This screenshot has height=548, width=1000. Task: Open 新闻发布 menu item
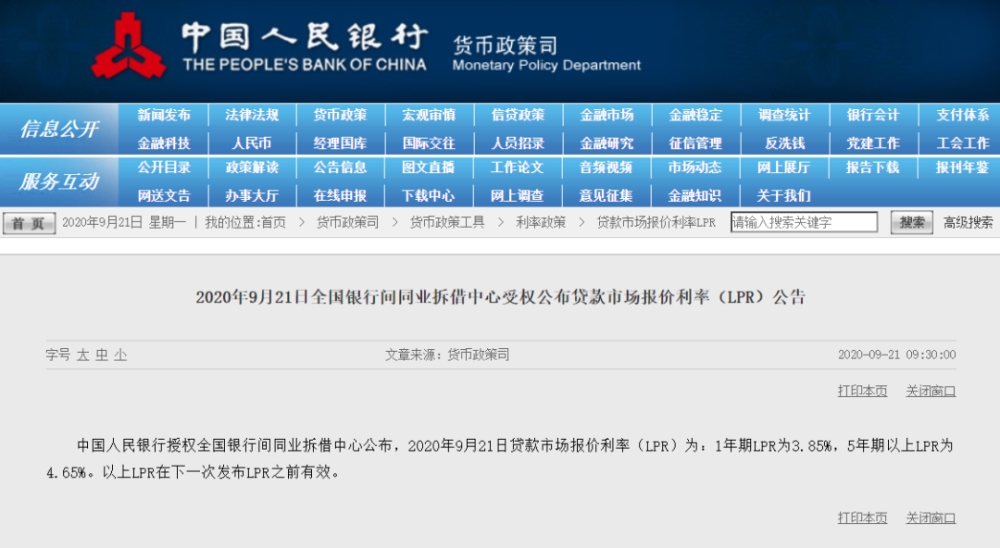point(164,115)
